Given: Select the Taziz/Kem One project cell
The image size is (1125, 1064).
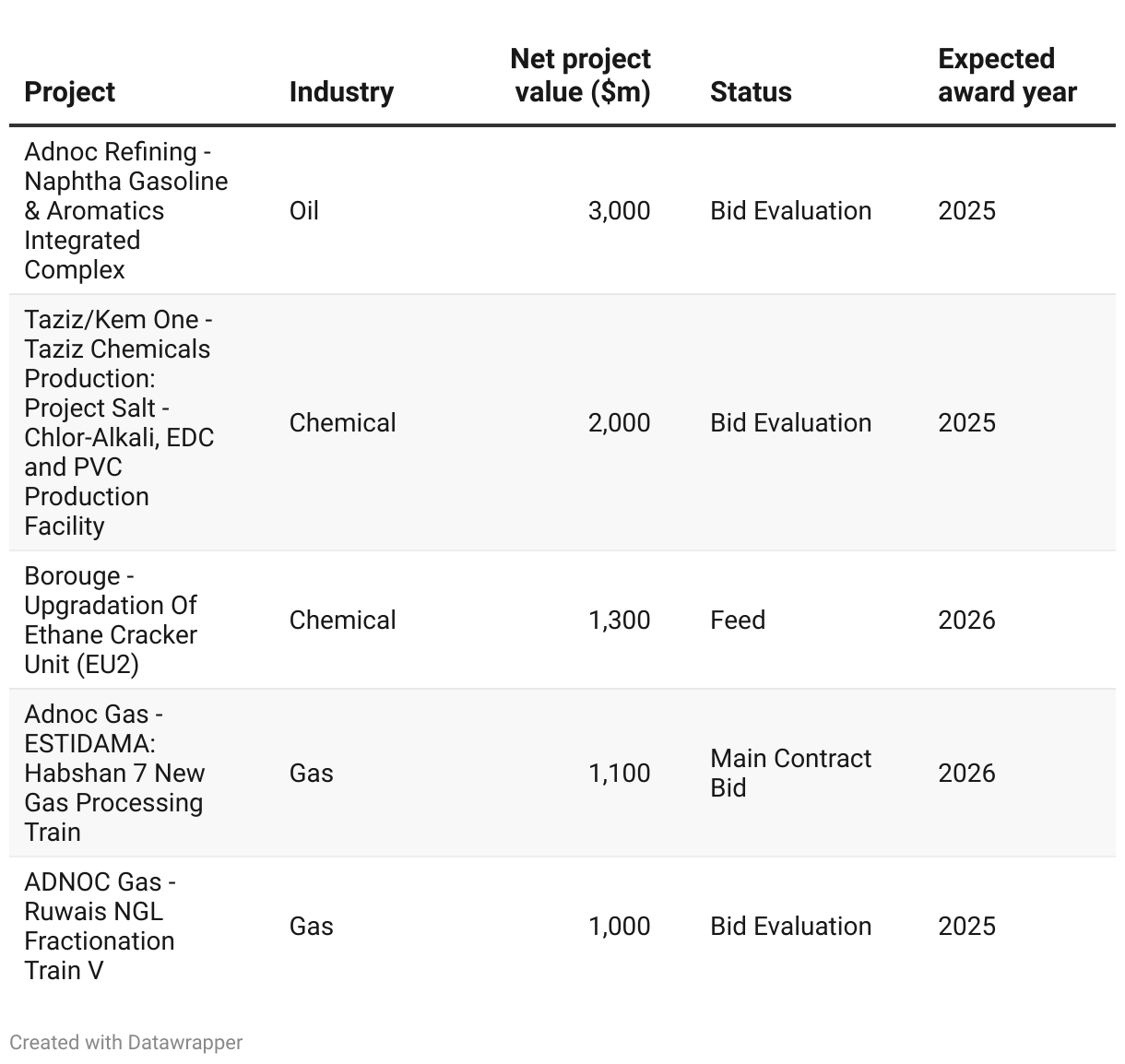Looking at the screenshot, I should [119, 423].
